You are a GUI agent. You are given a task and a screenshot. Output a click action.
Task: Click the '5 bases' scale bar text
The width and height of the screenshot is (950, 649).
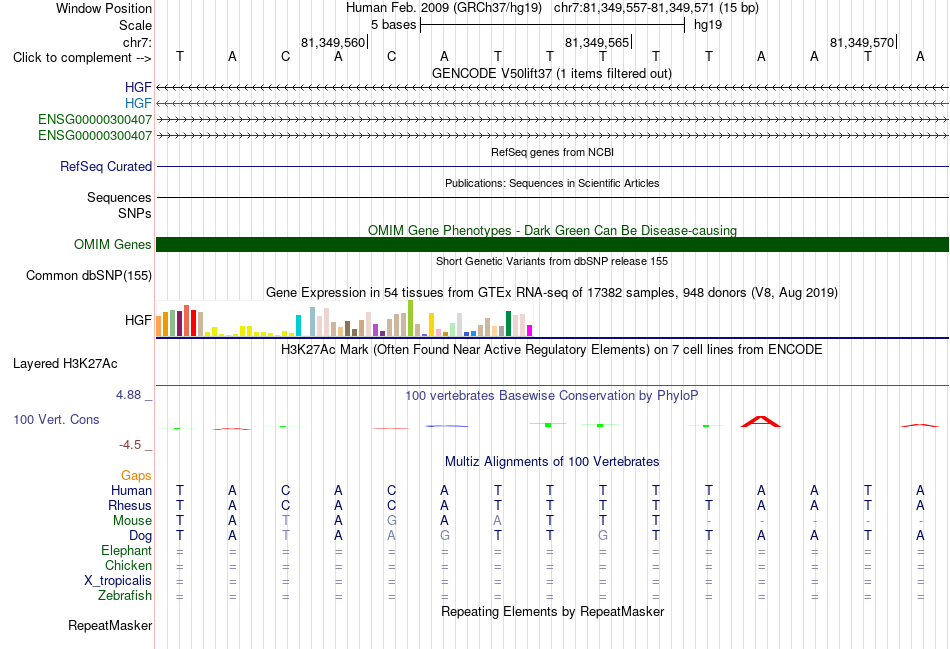394,25
